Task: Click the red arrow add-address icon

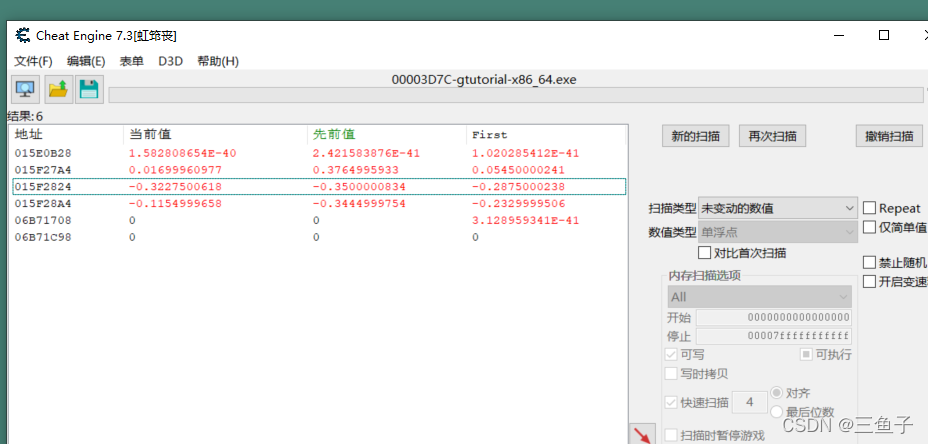Action: coord(642,435)
